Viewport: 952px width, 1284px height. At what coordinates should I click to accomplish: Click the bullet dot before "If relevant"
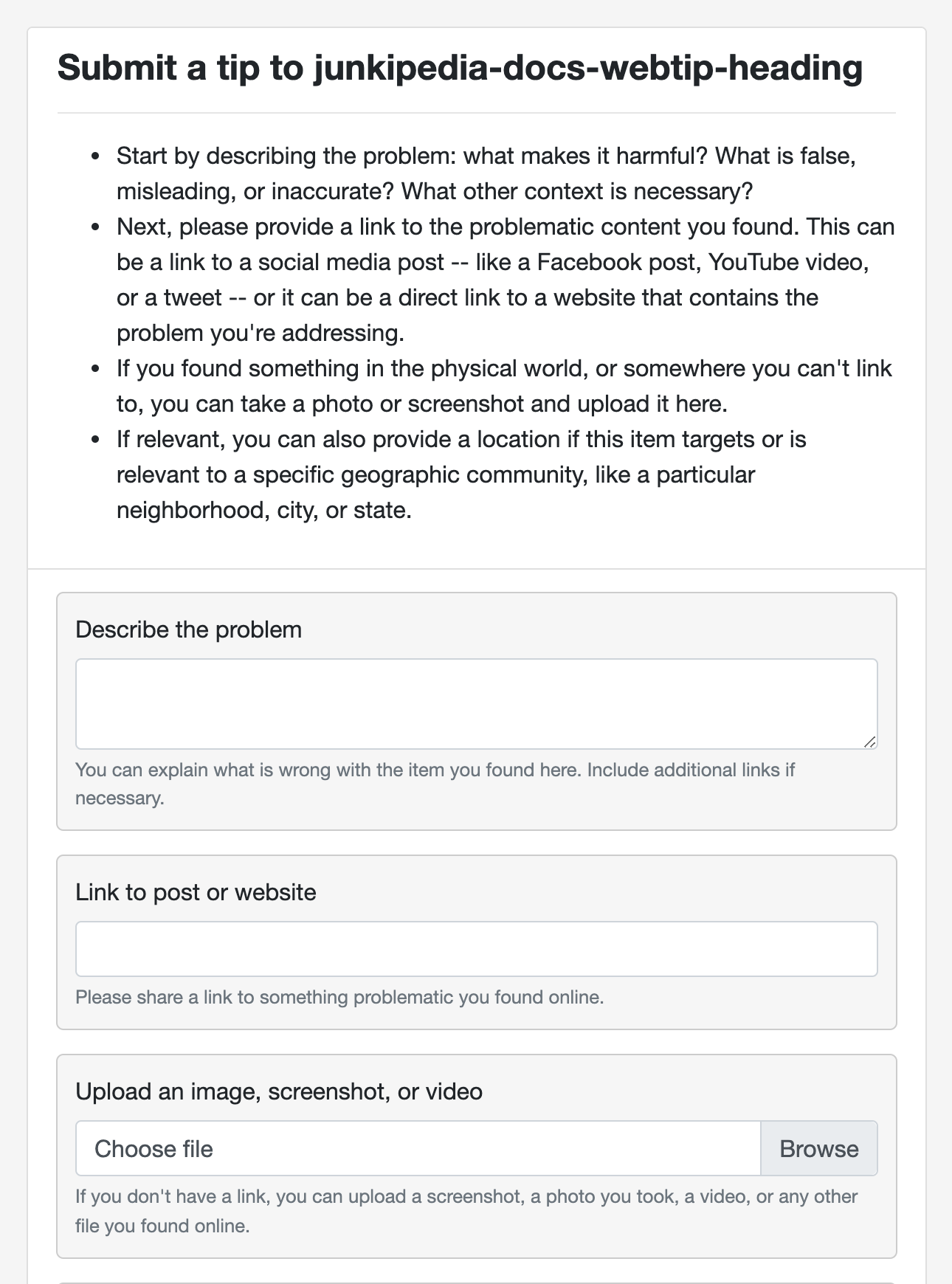pos(95,440)
